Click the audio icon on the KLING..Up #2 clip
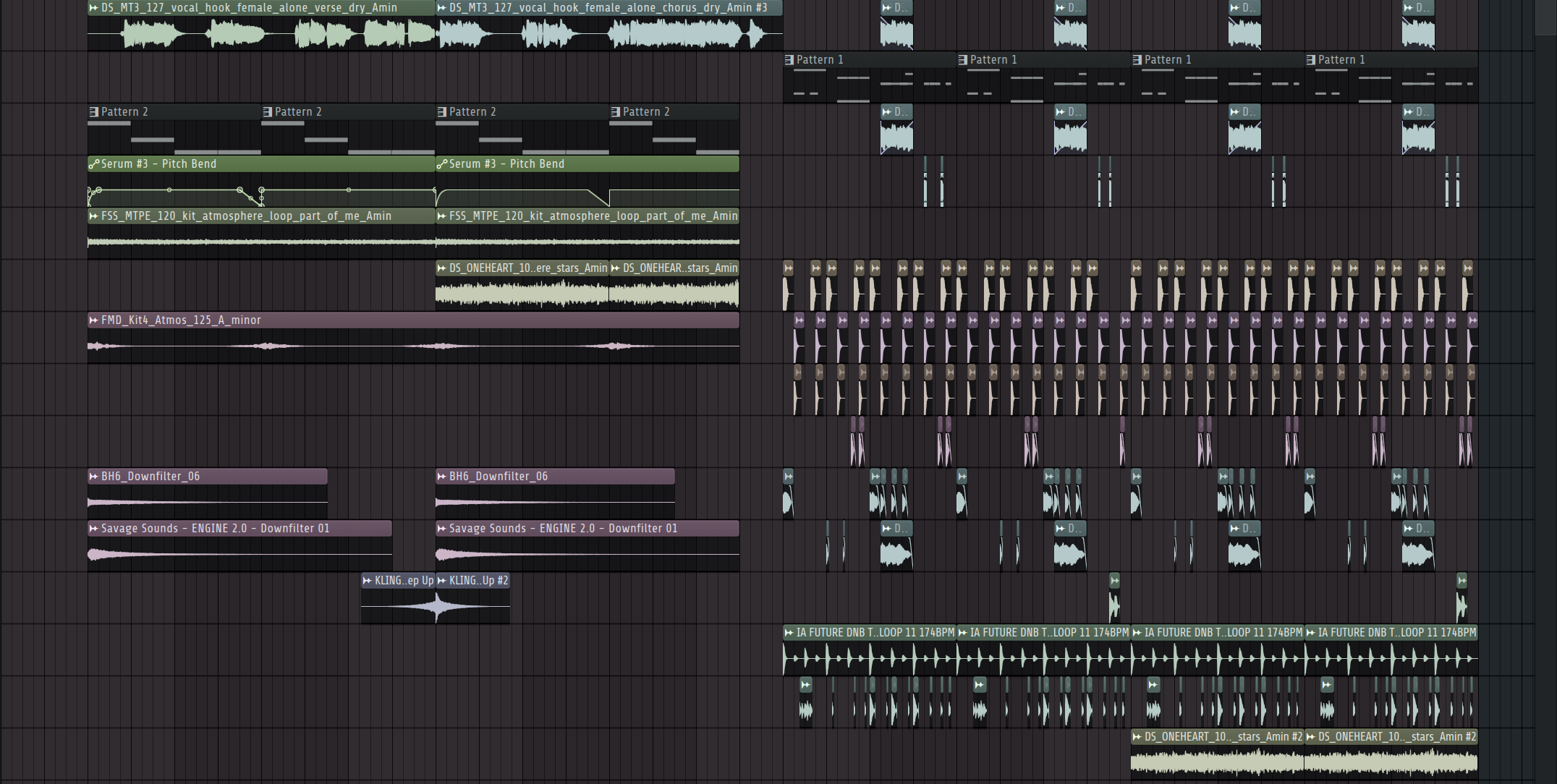 point(441,581)
